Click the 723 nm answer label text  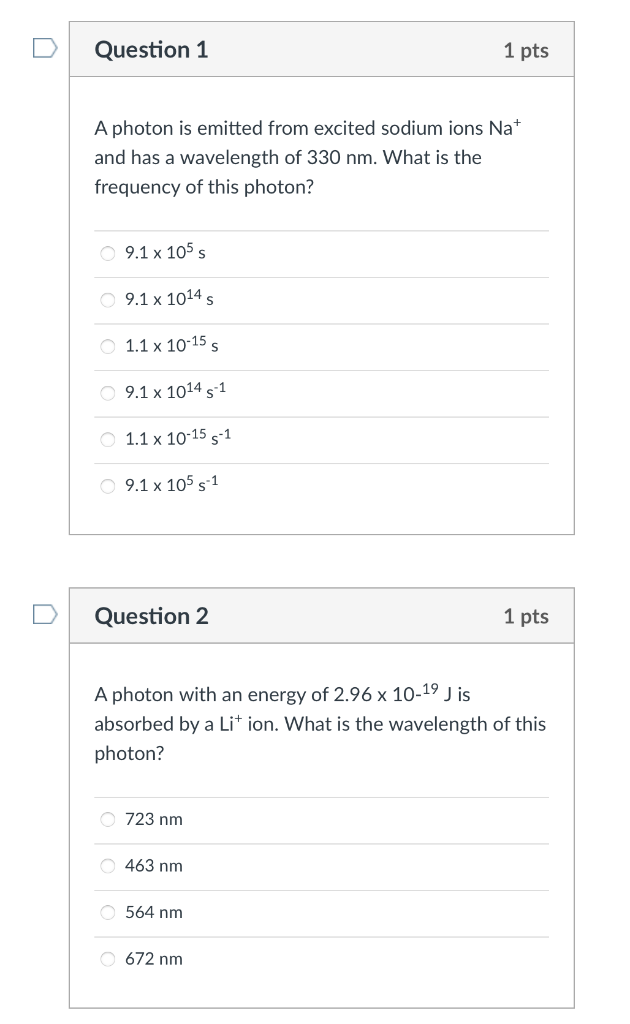click(154, 820)
